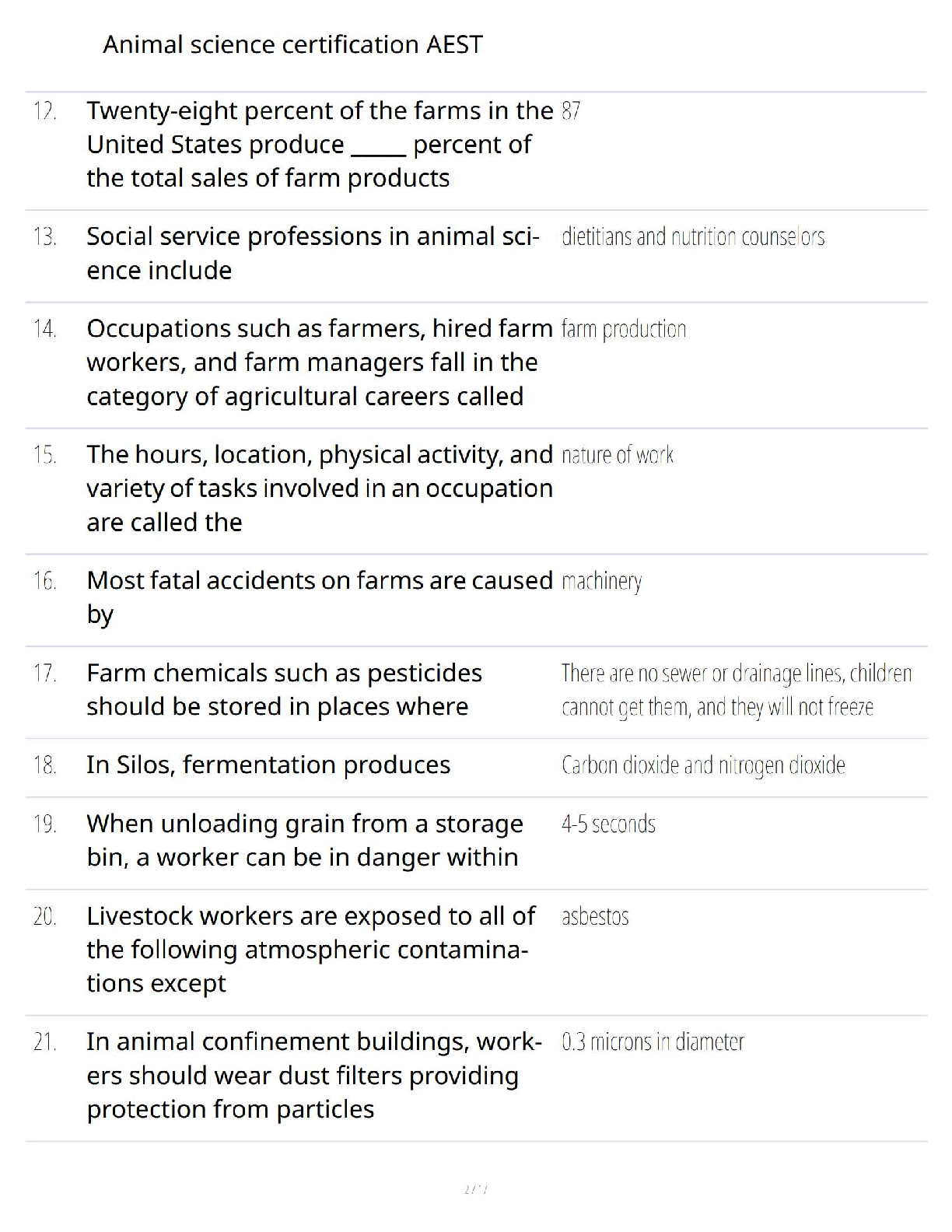Click the livestock workers contamination question
The image size is (952, 1232).
click(310, 949)
